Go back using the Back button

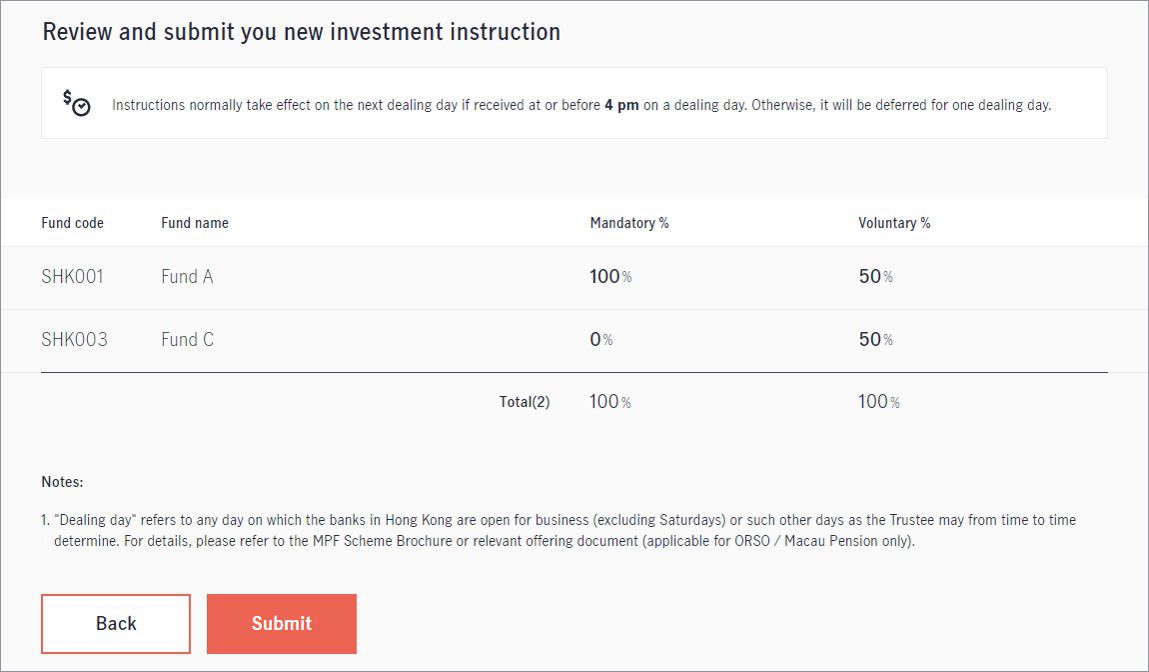(116, 624)
